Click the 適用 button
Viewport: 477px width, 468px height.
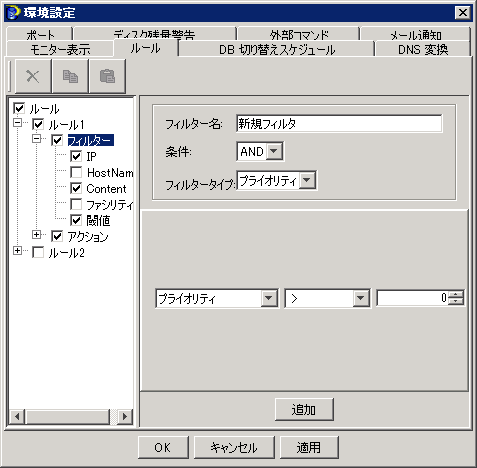coord(309,447)
